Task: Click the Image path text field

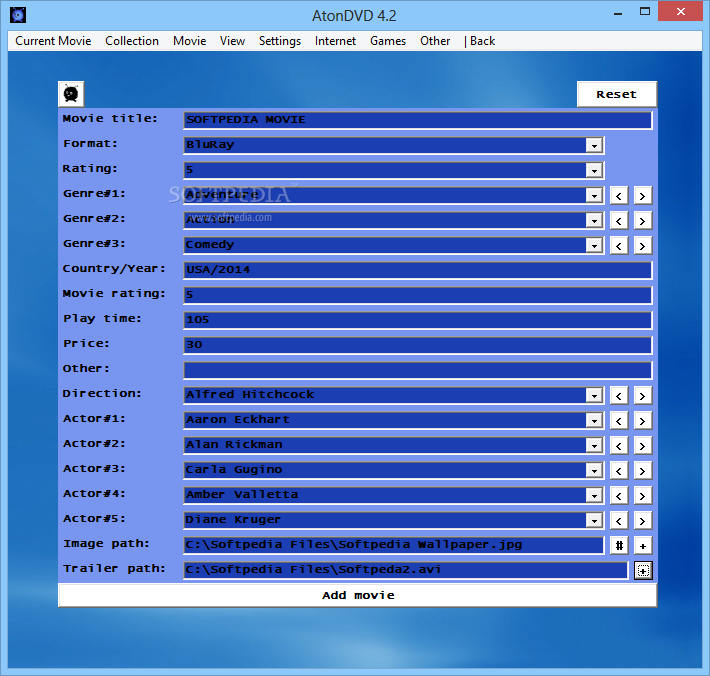Action: 394,545
